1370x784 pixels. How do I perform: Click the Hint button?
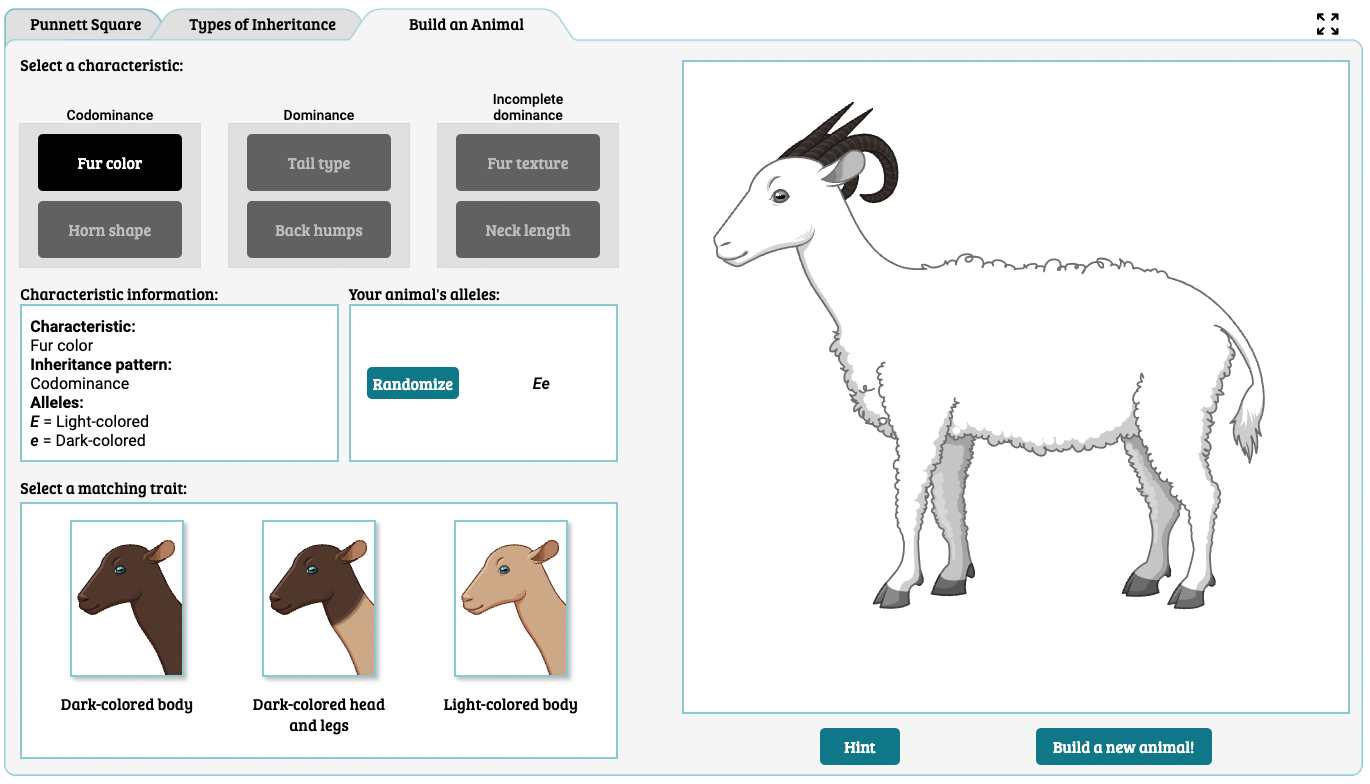tap(860, 747)
